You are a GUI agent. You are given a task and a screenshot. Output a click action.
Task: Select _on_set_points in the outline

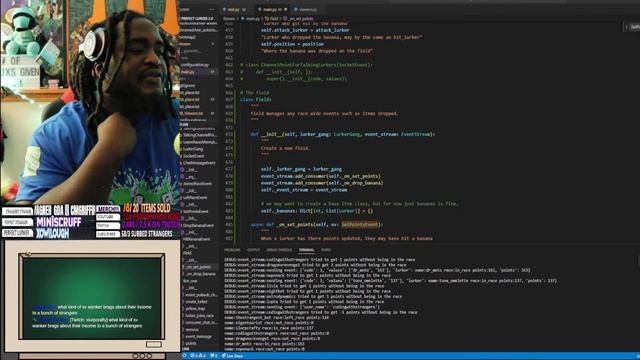click(x=198, y=267)
